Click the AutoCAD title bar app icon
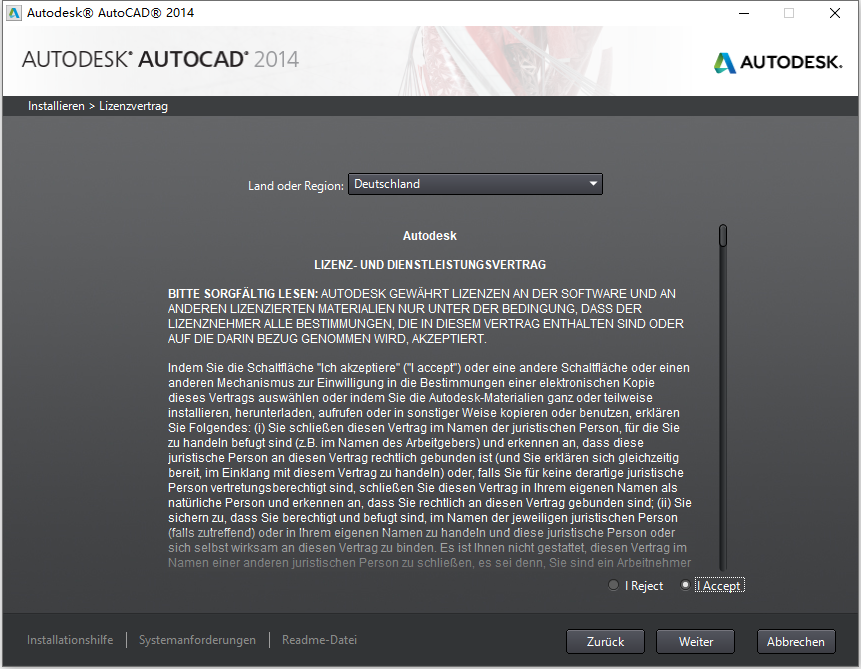 13,13
